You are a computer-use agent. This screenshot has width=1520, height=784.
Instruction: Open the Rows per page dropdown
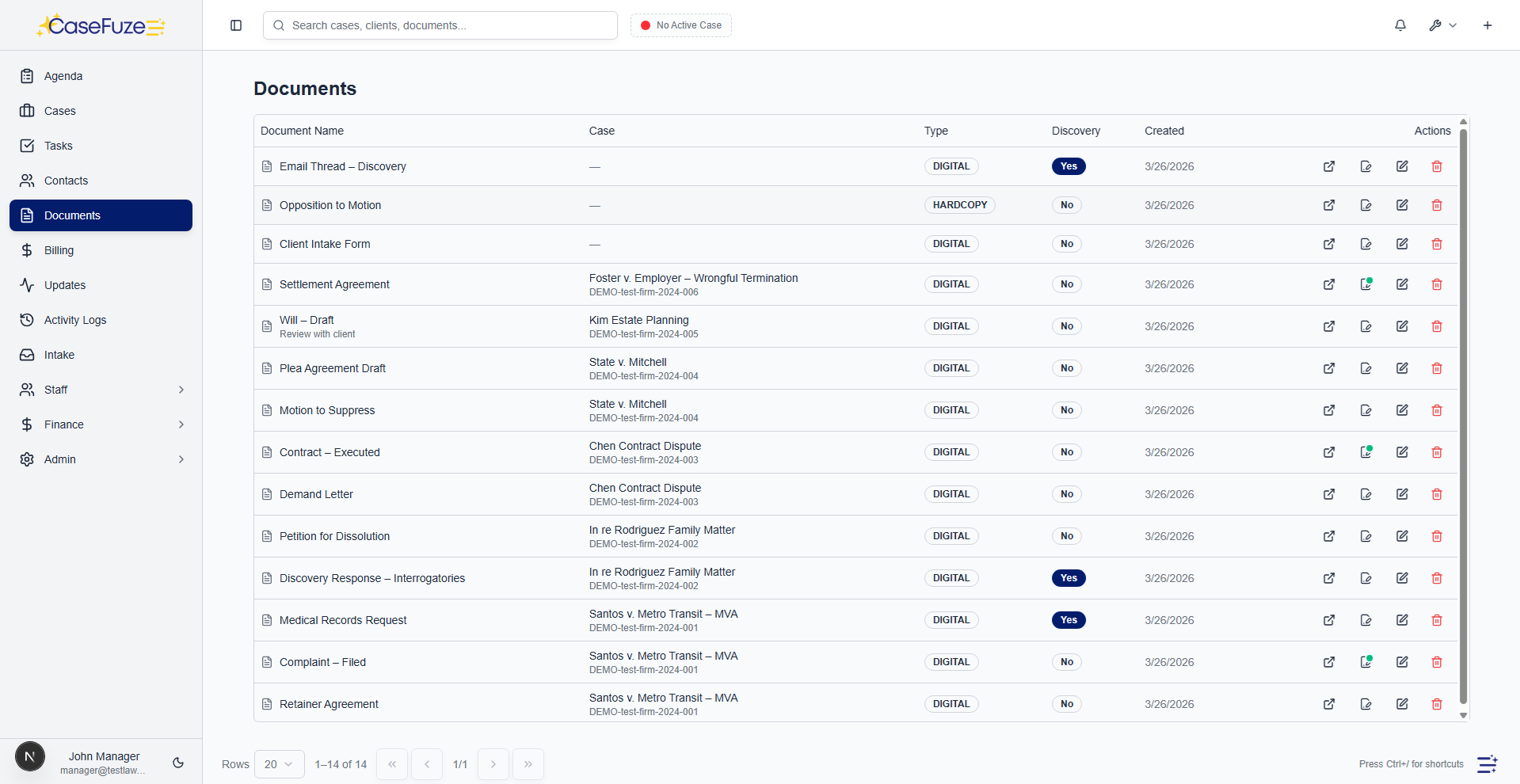tap(279, 764)
